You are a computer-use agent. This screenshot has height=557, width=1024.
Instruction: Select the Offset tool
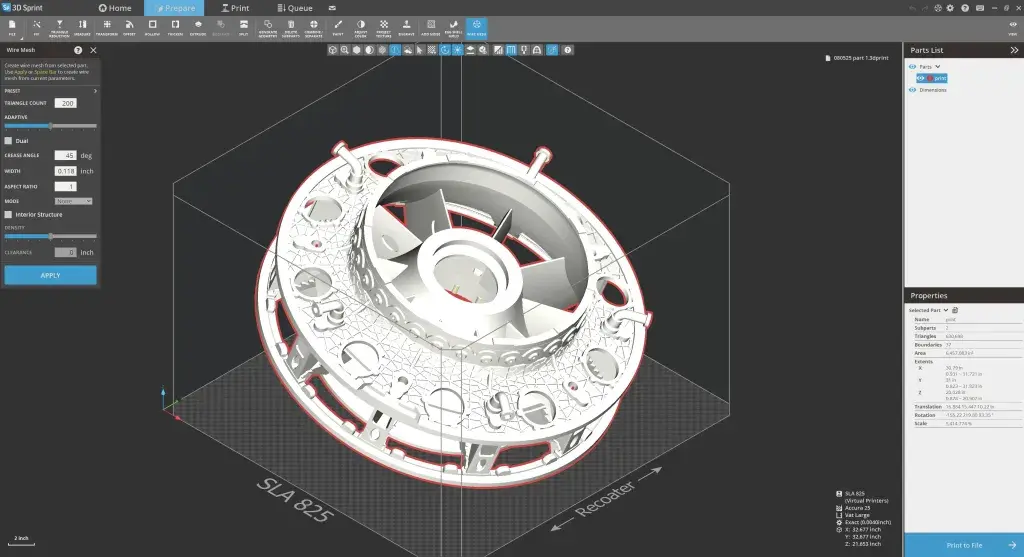tap(129, 27)
